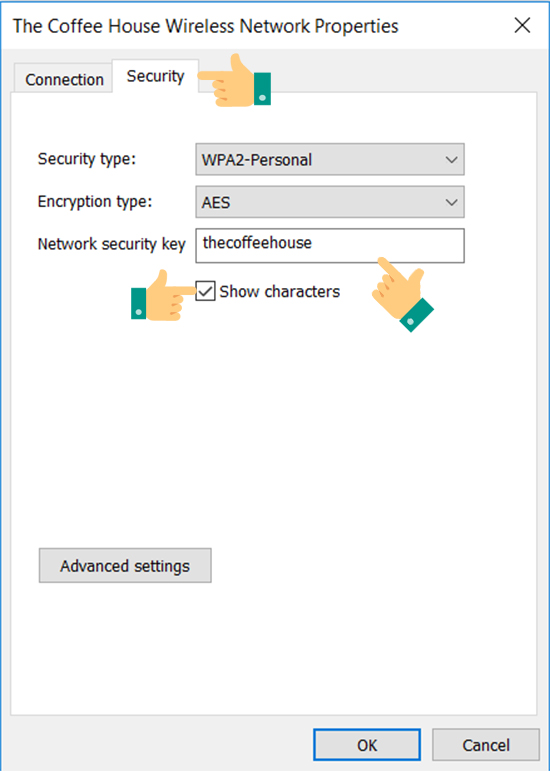
Task: Click the Cancel button
Action: pos(486,745)
